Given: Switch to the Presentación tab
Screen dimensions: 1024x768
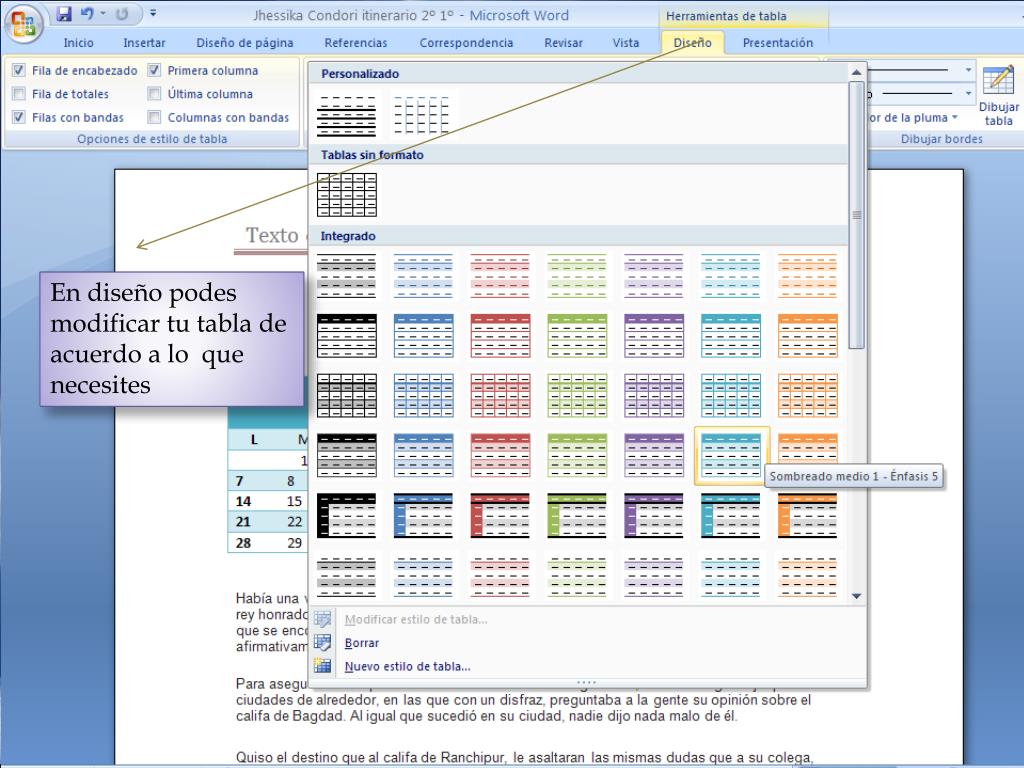Looking at the screenshot, I should [x=778, y=42].
